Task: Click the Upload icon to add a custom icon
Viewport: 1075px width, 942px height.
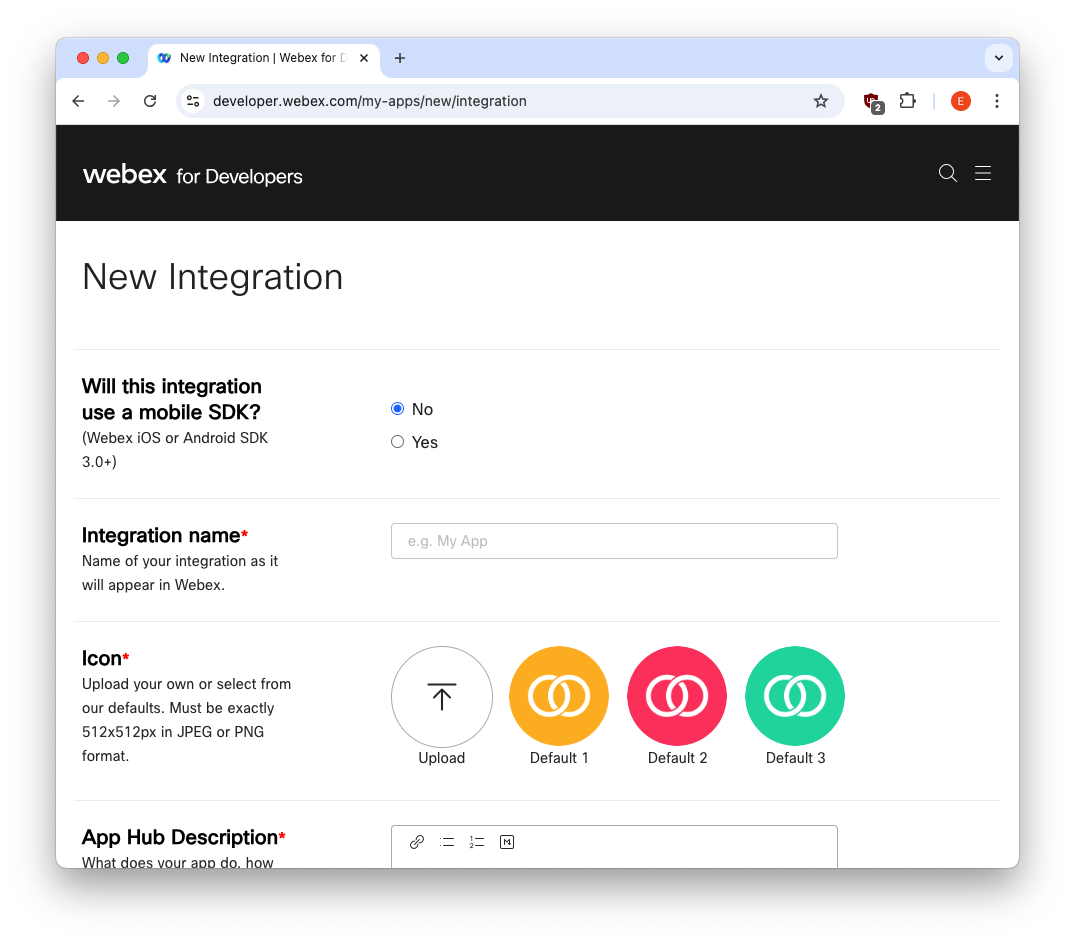Action: click(441, 697)
